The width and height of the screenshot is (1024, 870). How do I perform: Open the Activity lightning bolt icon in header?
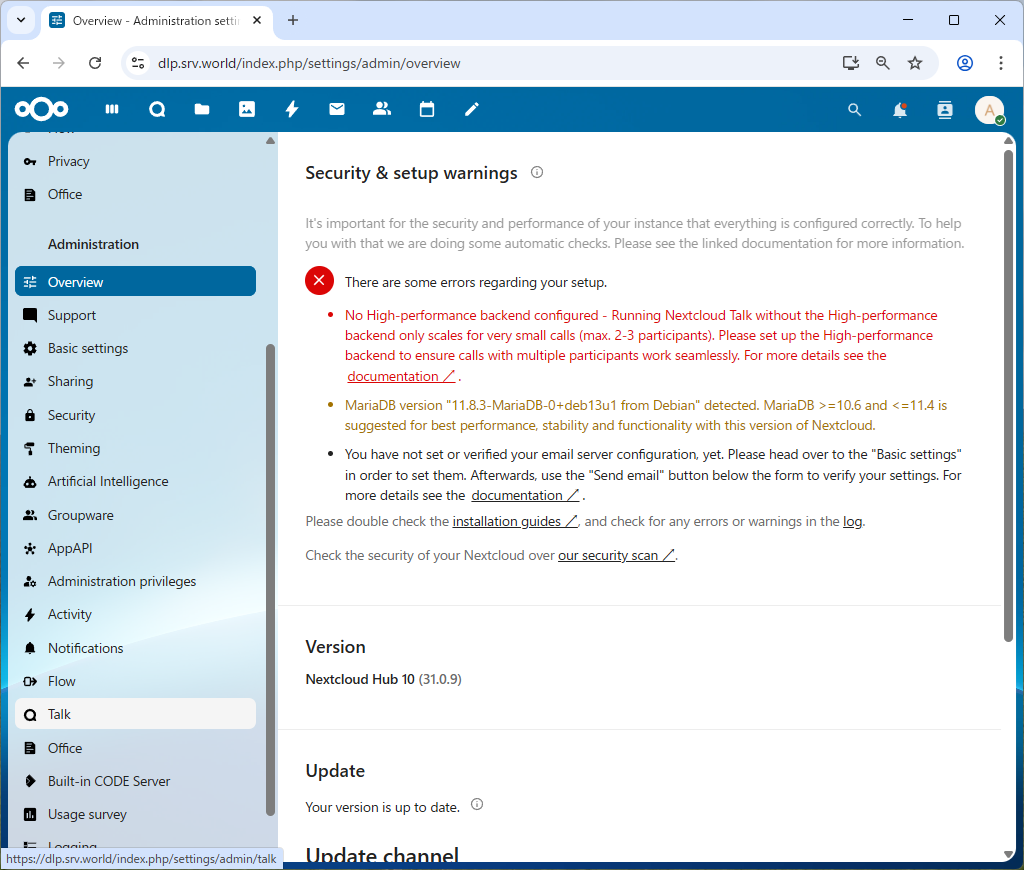pyautogui.click(x=292, y=110)
